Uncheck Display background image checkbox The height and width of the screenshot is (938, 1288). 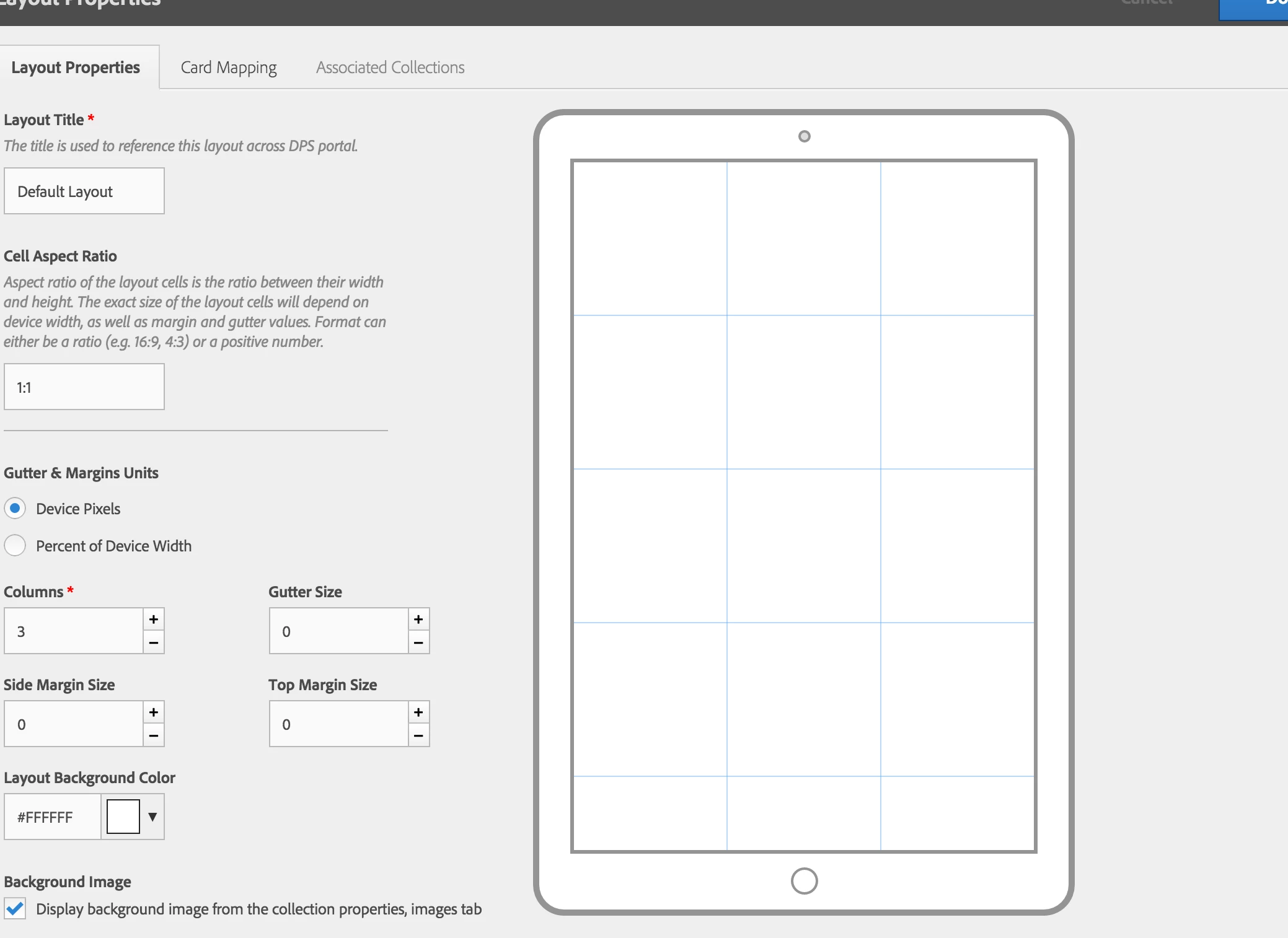[15, 909]
